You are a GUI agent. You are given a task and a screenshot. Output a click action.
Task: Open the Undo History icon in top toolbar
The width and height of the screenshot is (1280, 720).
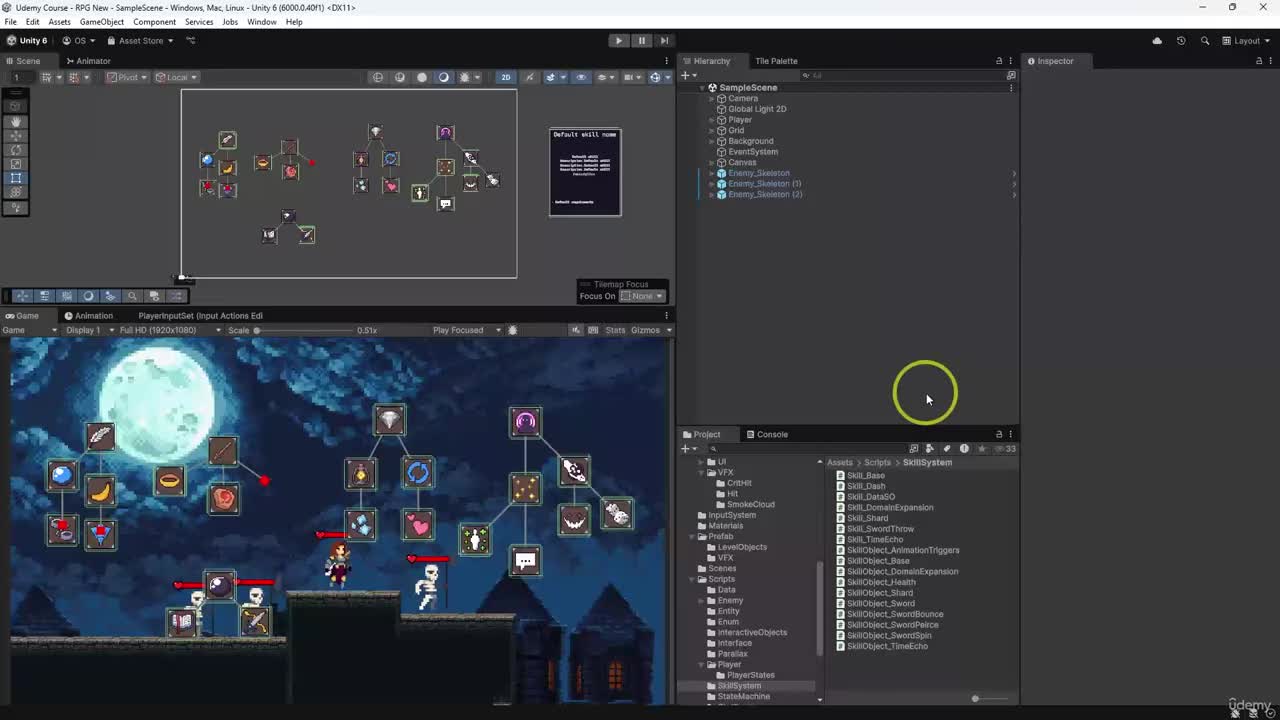(x=1181, y=41)
